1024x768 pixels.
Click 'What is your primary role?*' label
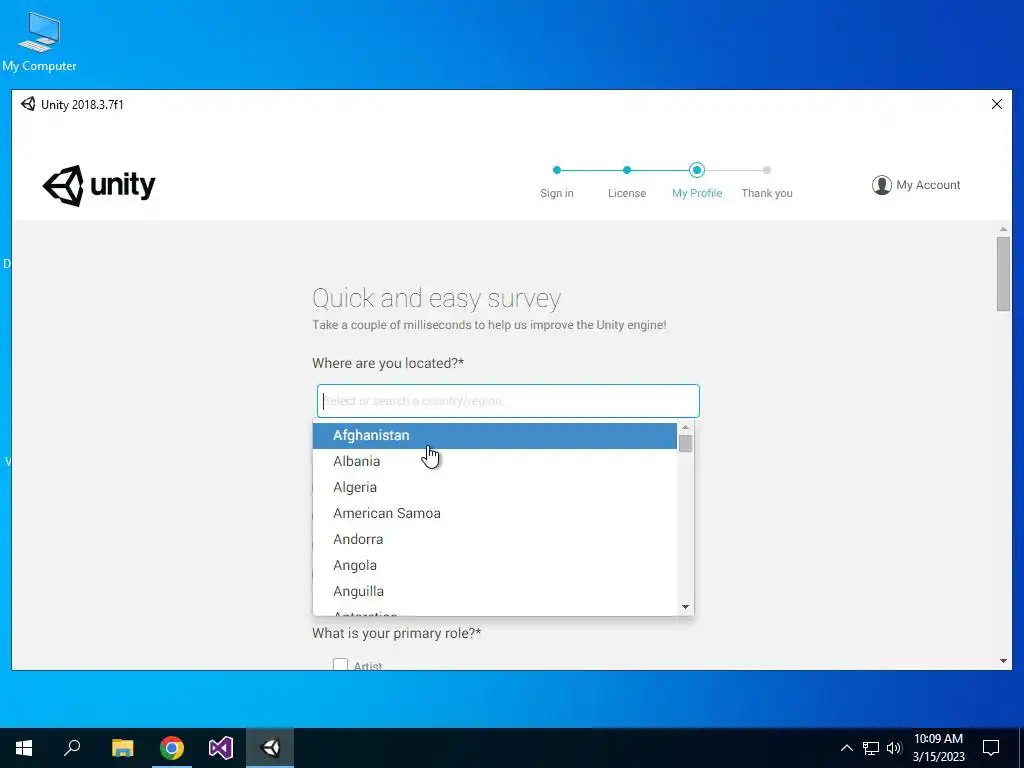click(396, 633)
